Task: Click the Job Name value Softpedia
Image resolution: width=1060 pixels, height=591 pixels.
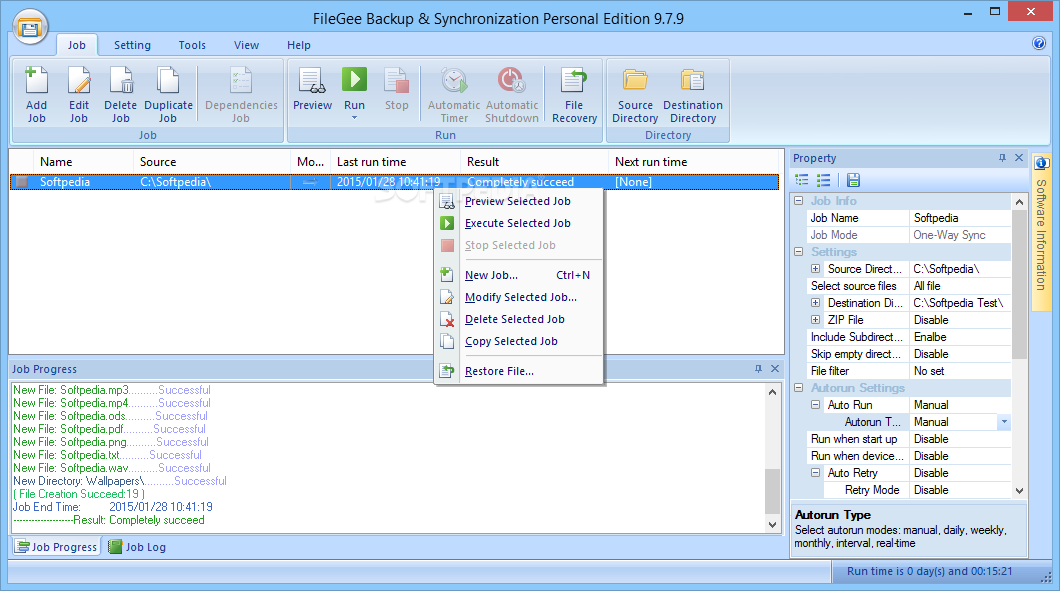Action: (960, 218)
